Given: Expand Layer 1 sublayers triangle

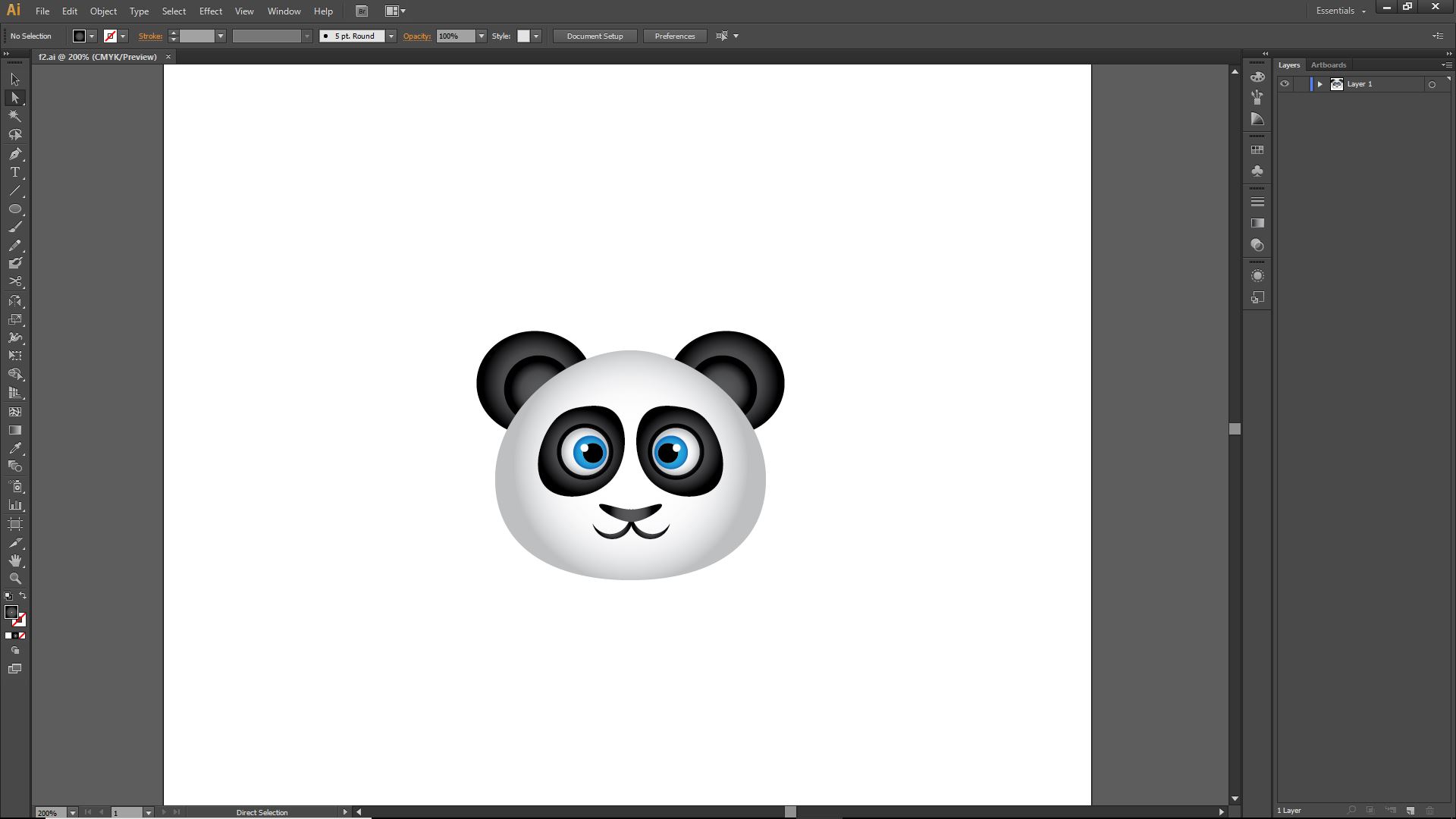Looking at the screenshot, I should click(x=1319, y=84).
